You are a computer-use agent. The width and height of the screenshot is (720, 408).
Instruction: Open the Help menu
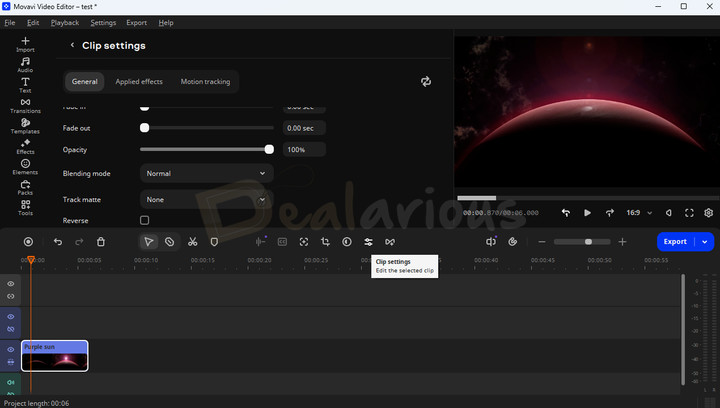coord(166,22)
